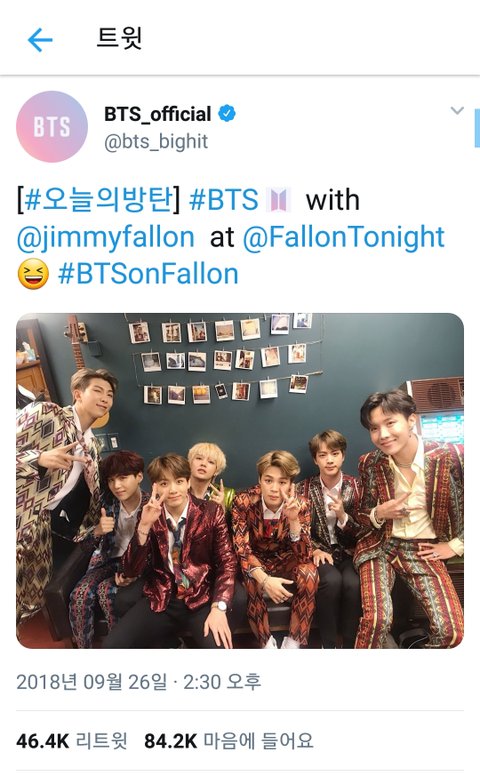Click the BTS logo emoji after #BTS
Image resolution: width=480 pixels, height=776 pixels.
tap(279, 200)
